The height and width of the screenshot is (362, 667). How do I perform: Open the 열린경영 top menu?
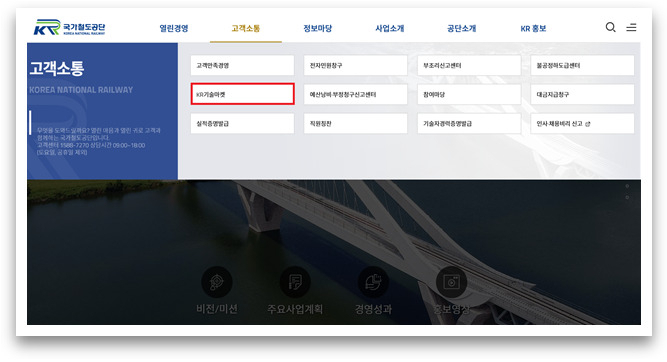[174, 29]
